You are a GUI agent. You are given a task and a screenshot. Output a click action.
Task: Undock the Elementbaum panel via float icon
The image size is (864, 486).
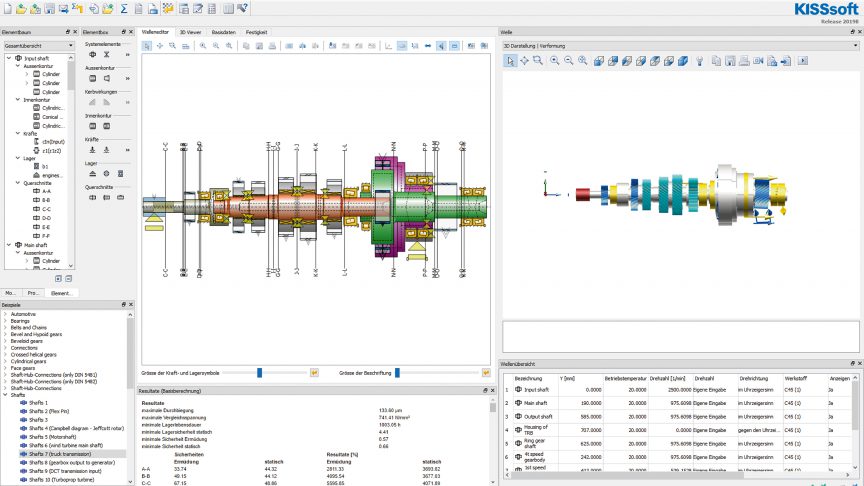68,32
